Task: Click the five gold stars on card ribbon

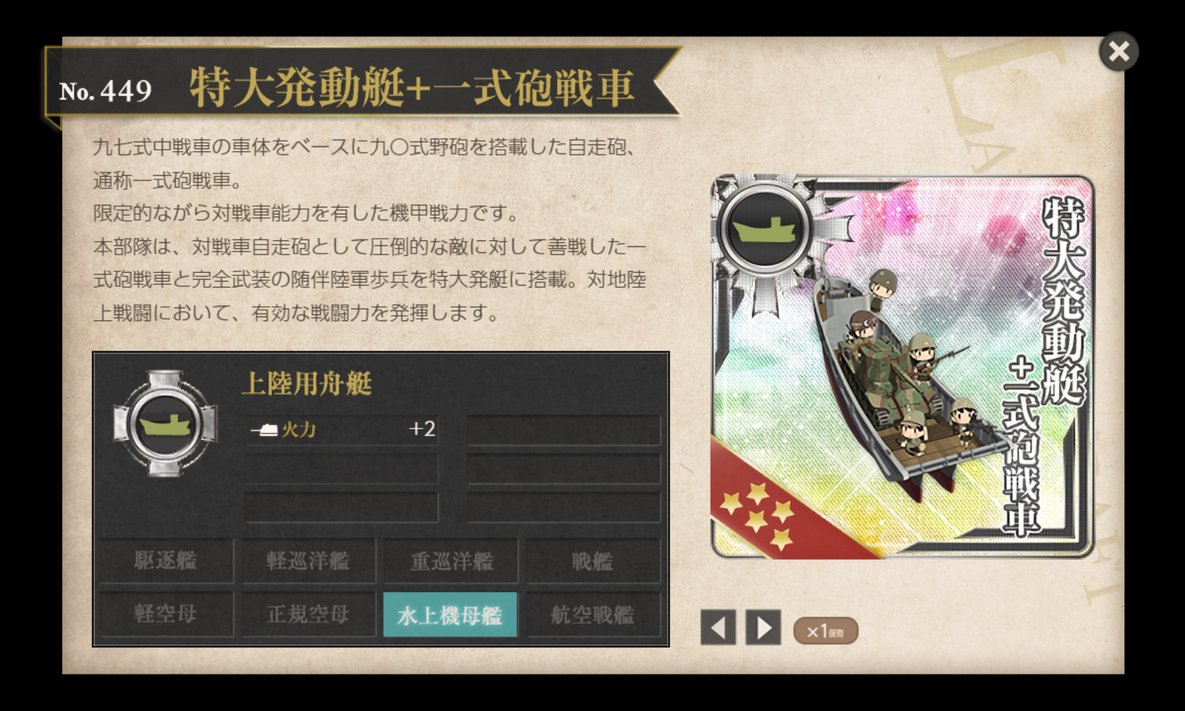Action: point(757,515)
